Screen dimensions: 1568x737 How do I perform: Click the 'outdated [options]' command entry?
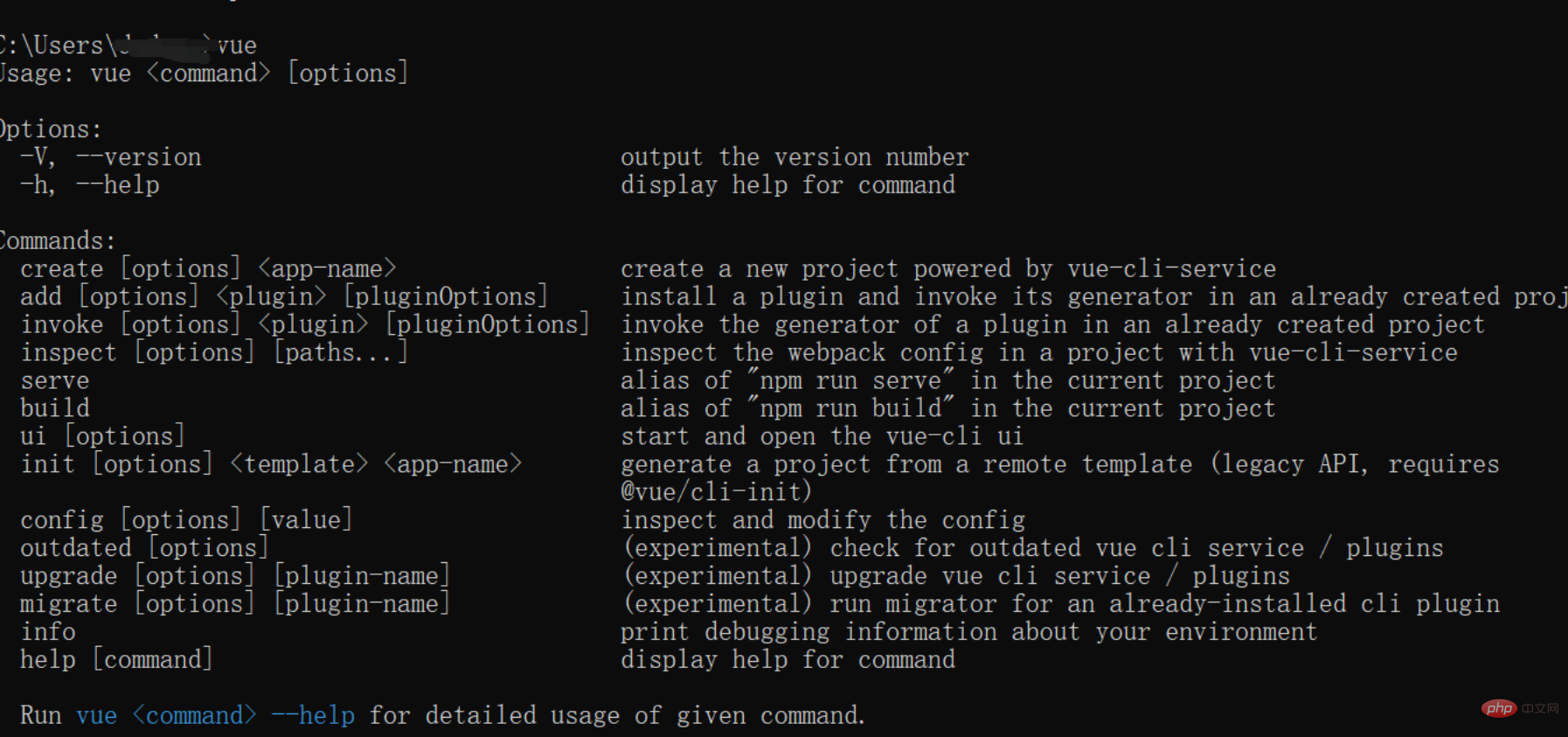point(144,548)
